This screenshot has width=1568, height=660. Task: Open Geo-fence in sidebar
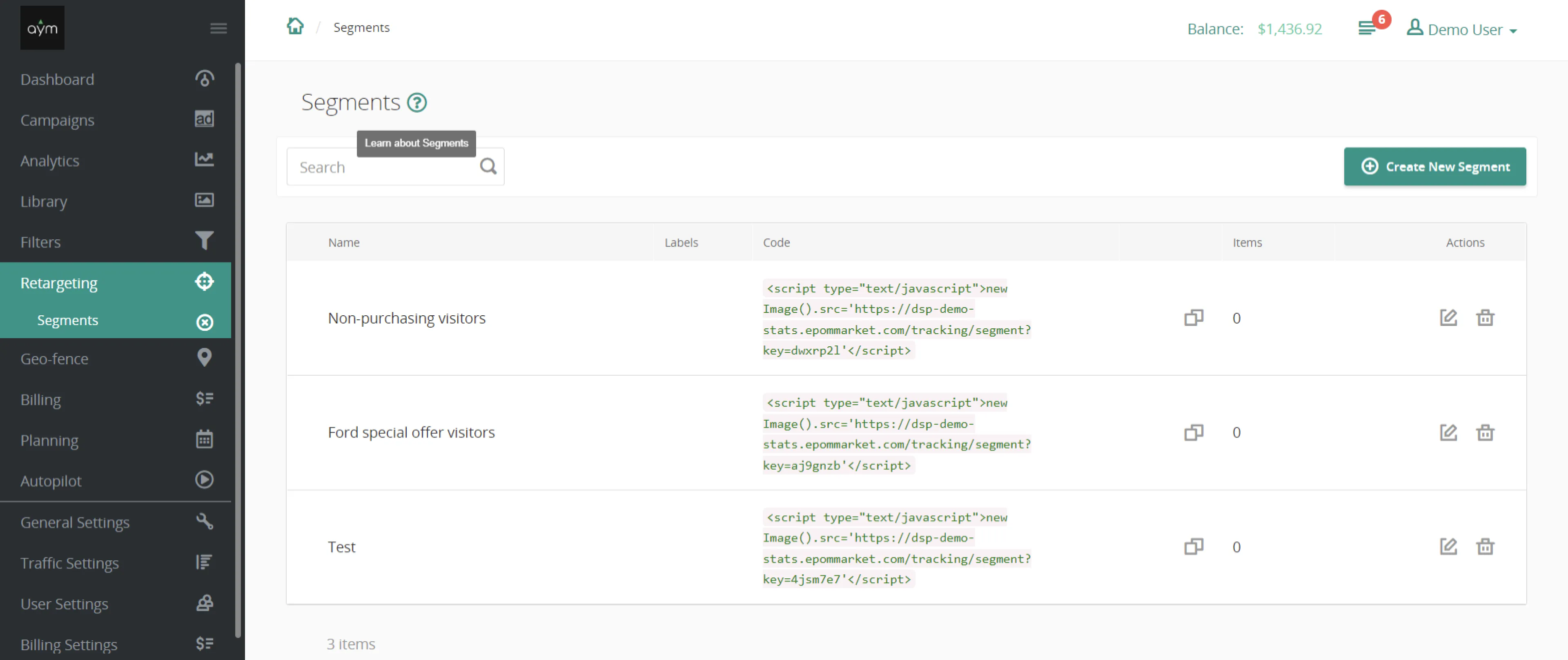[116, 359]
